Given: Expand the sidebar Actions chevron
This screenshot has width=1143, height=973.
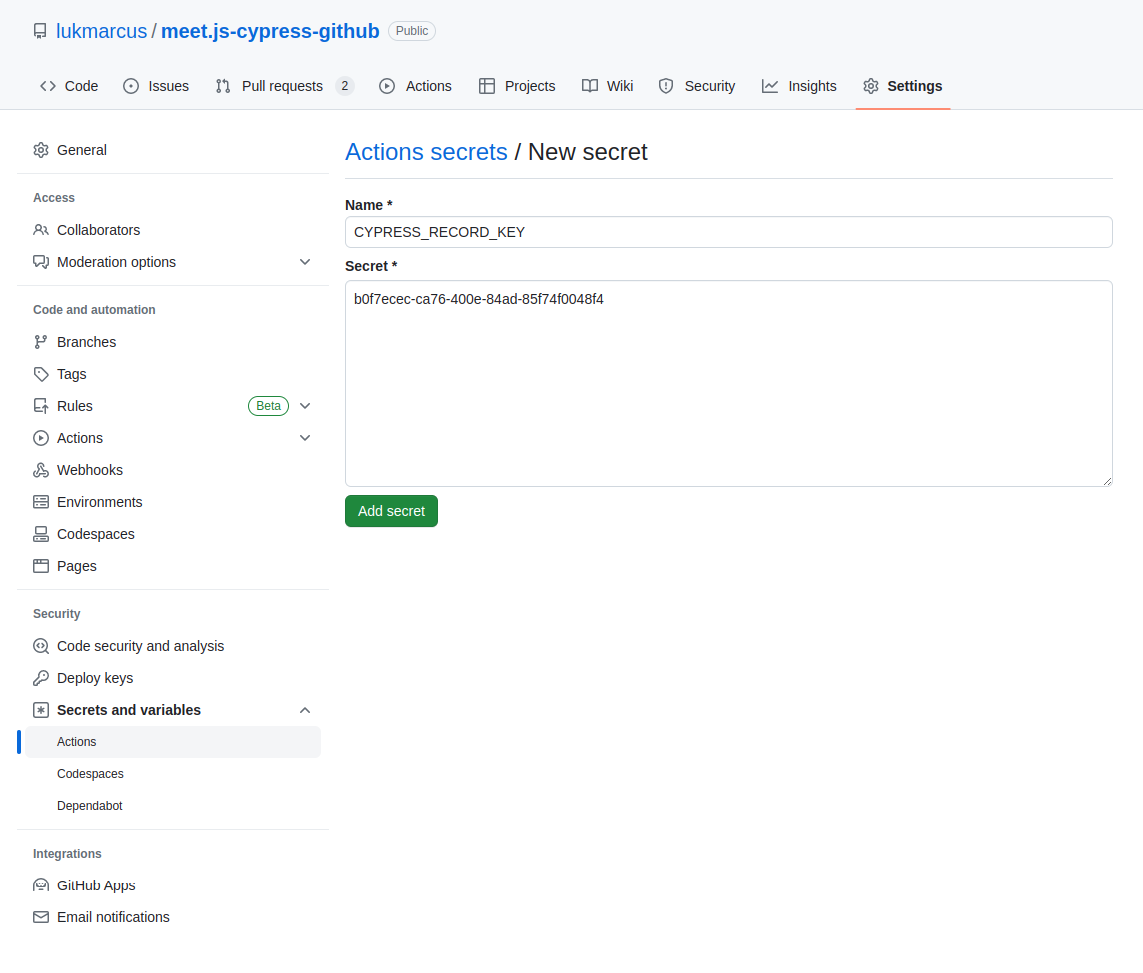Looking at the screenshot, I should tap(305, 439).
